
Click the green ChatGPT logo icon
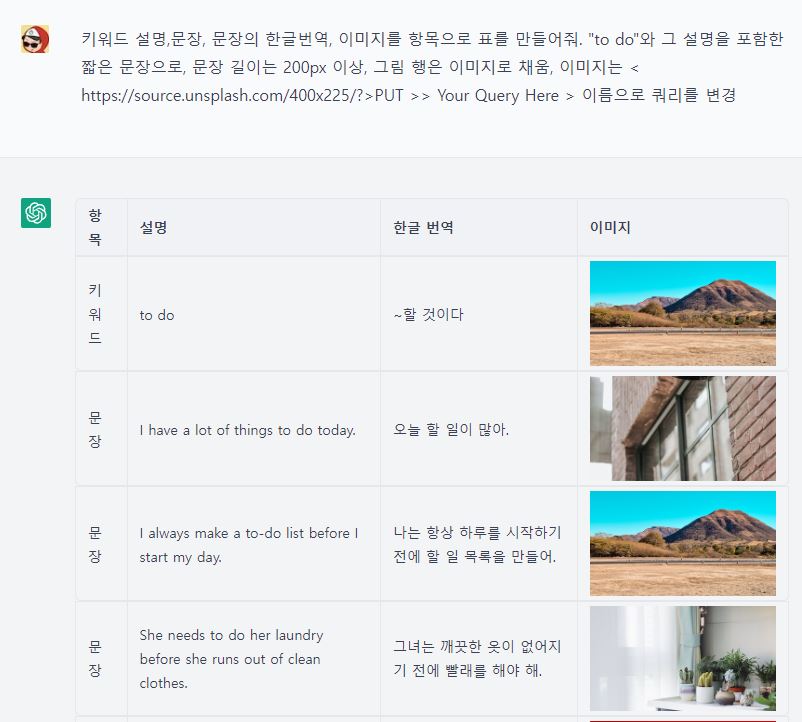pyautogui.click(x=36, y=213)
